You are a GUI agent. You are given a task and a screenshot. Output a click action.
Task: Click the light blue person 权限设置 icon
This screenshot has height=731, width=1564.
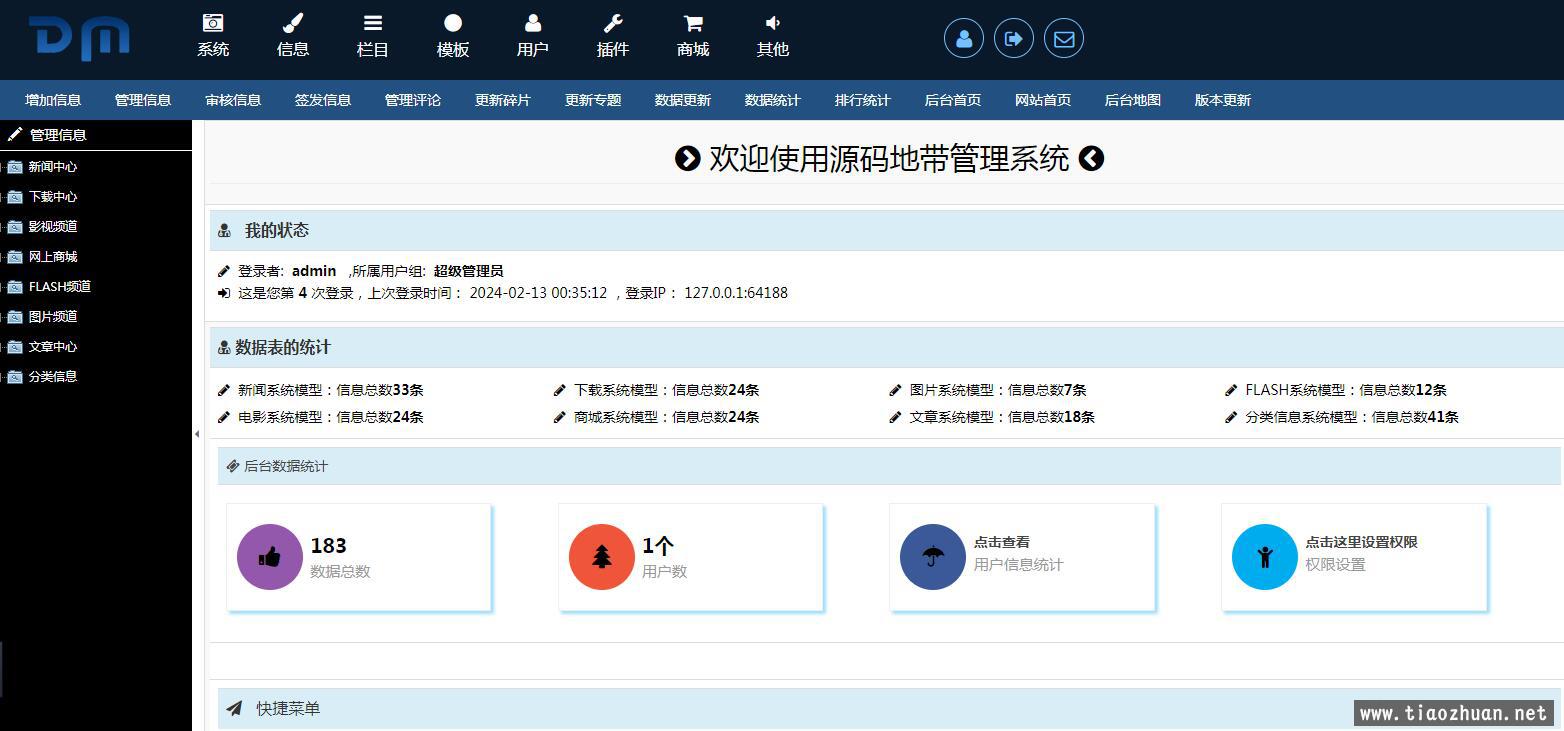pos(1265,557)
